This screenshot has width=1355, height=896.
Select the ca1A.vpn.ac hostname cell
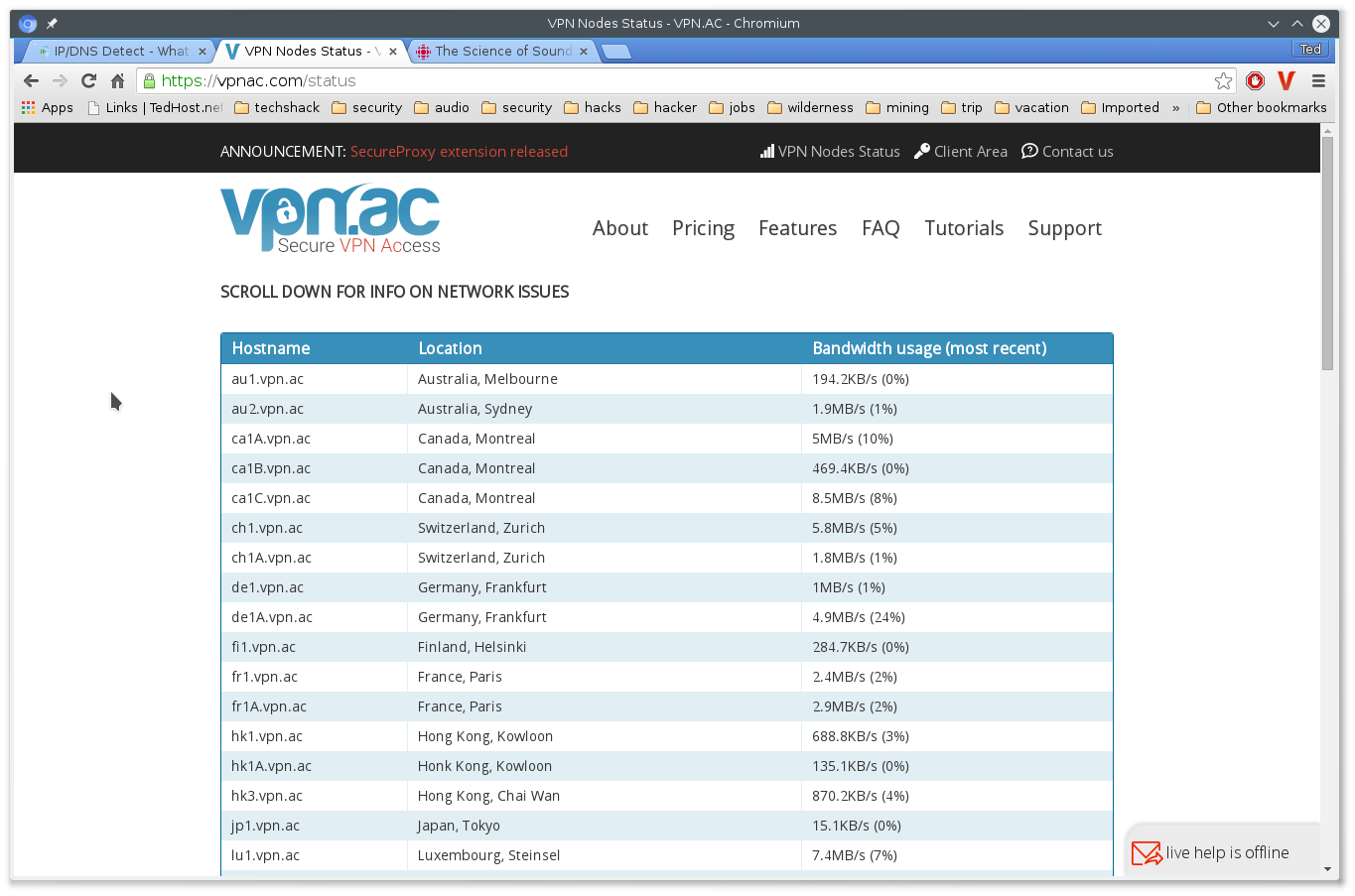click(x=314, y=439)
